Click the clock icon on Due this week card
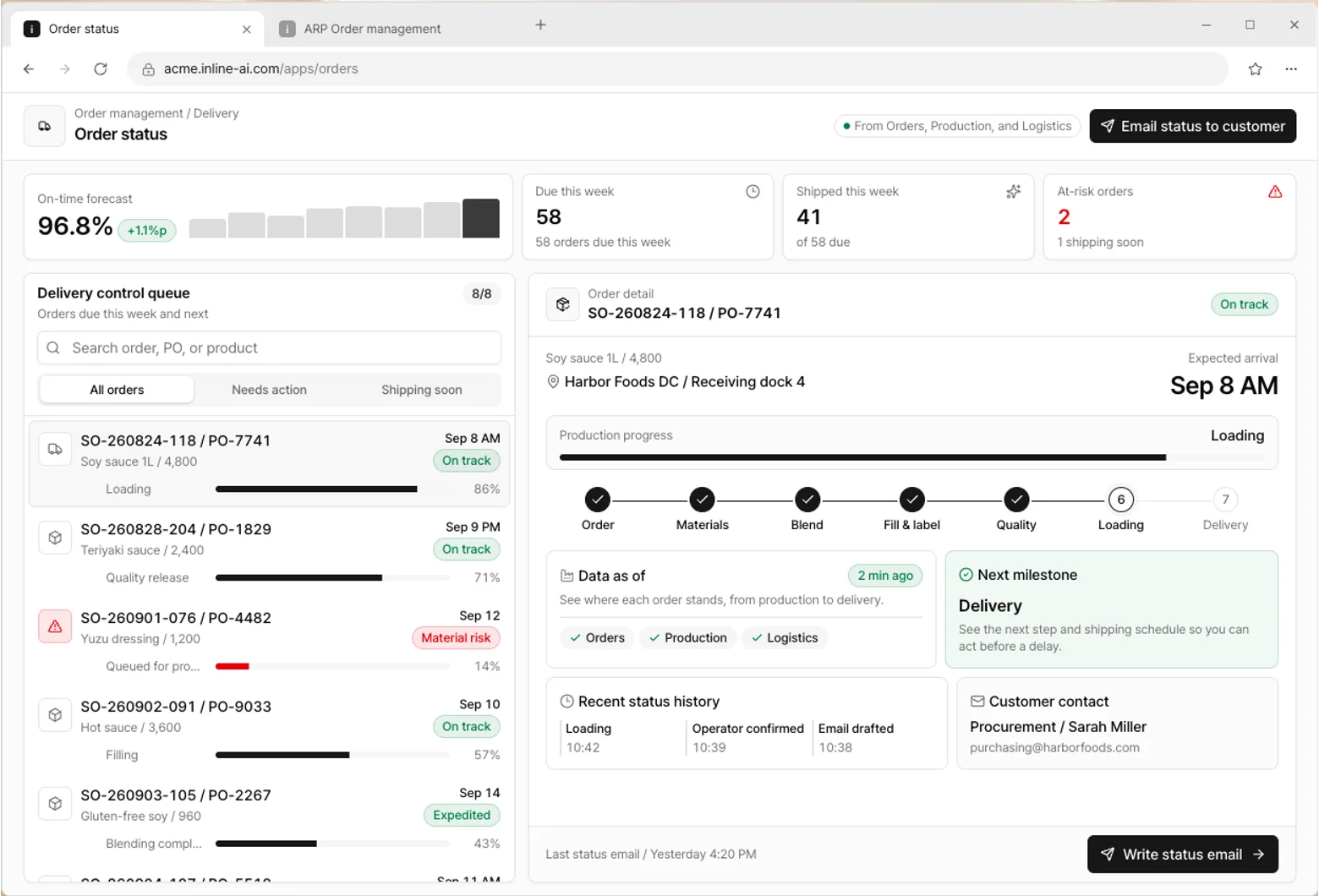 (x=753, y=192)
